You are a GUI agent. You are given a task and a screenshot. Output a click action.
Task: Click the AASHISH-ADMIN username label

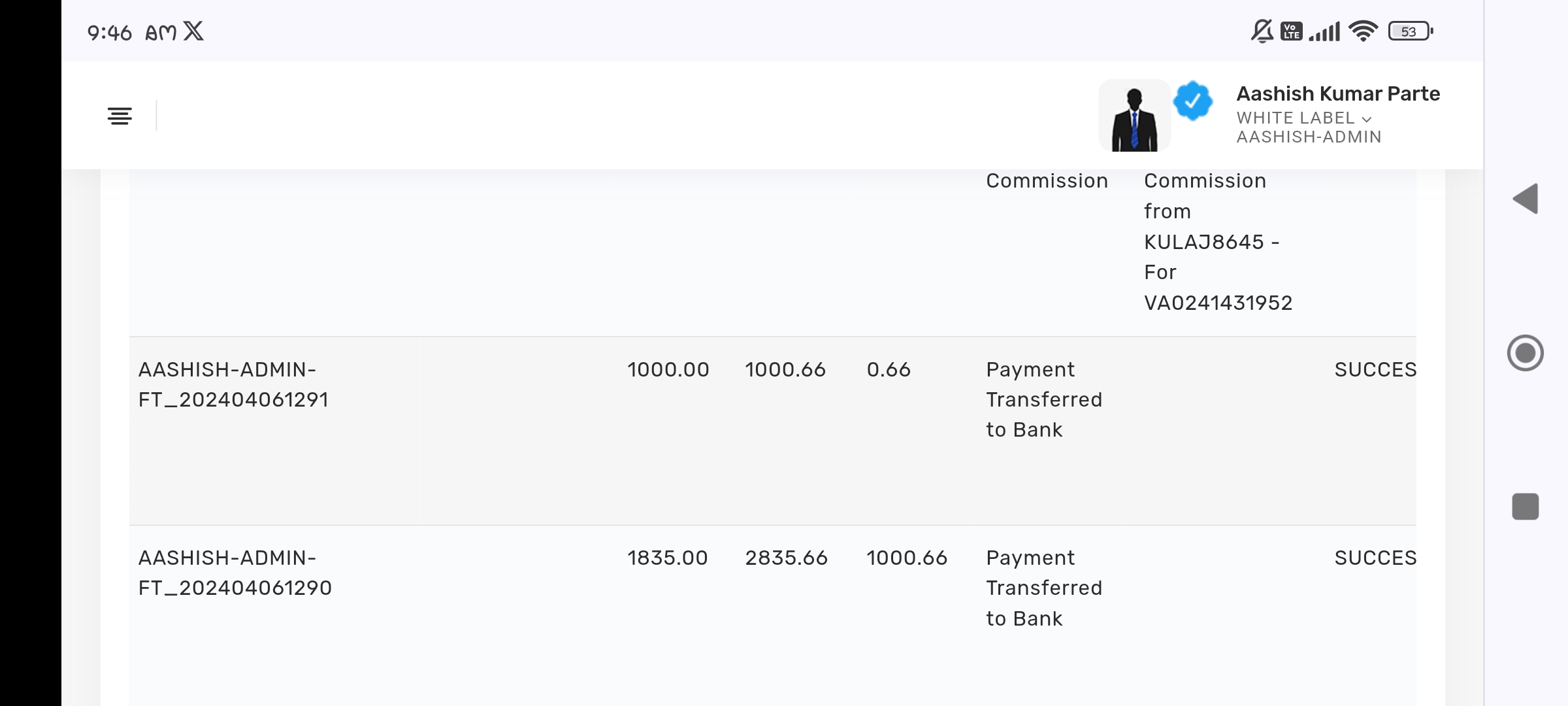pos(1309,137)
